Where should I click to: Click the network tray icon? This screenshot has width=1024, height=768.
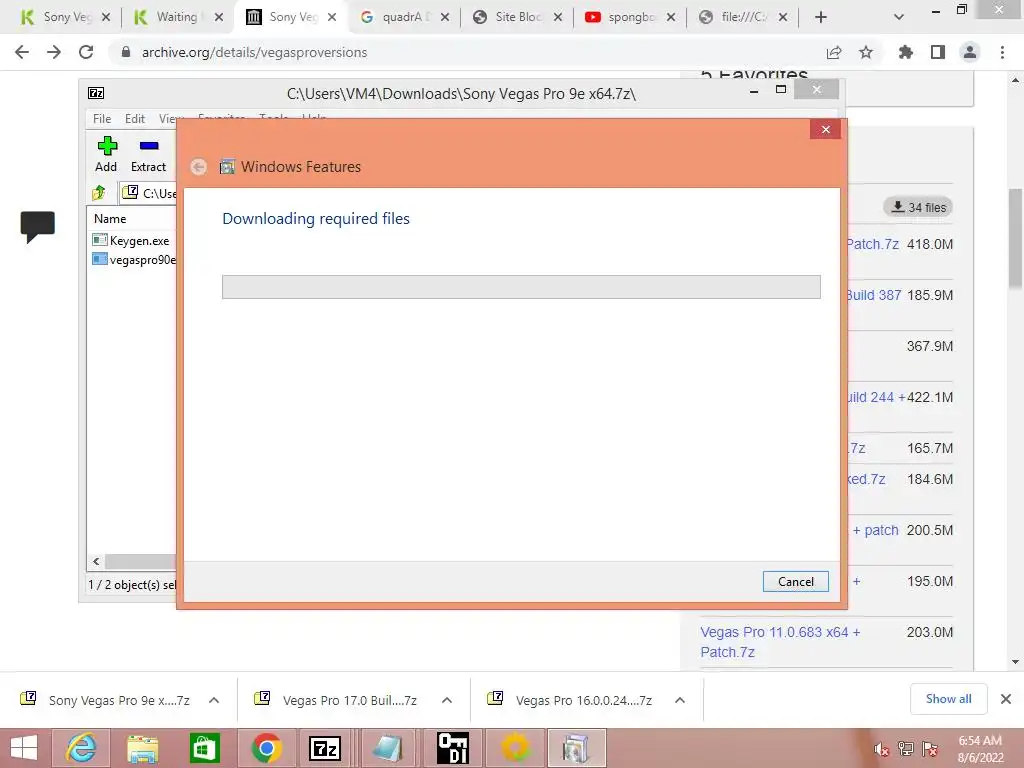coord(905,749)
